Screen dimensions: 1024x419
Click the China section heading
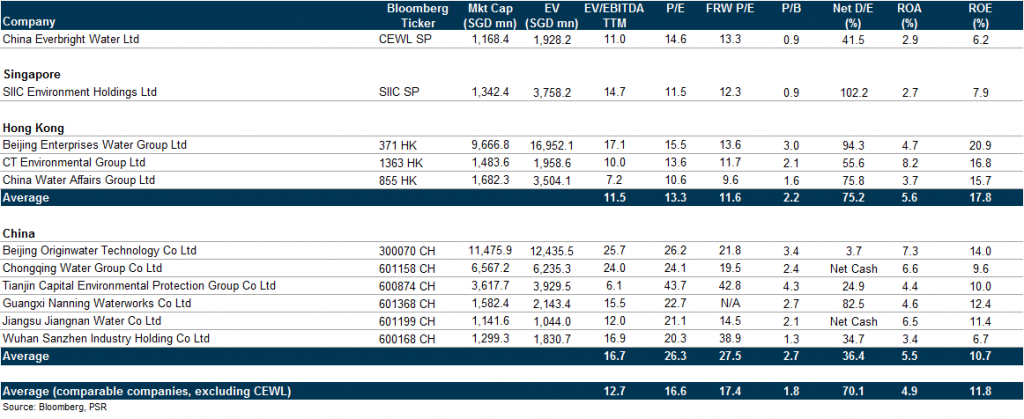point(19,233)
